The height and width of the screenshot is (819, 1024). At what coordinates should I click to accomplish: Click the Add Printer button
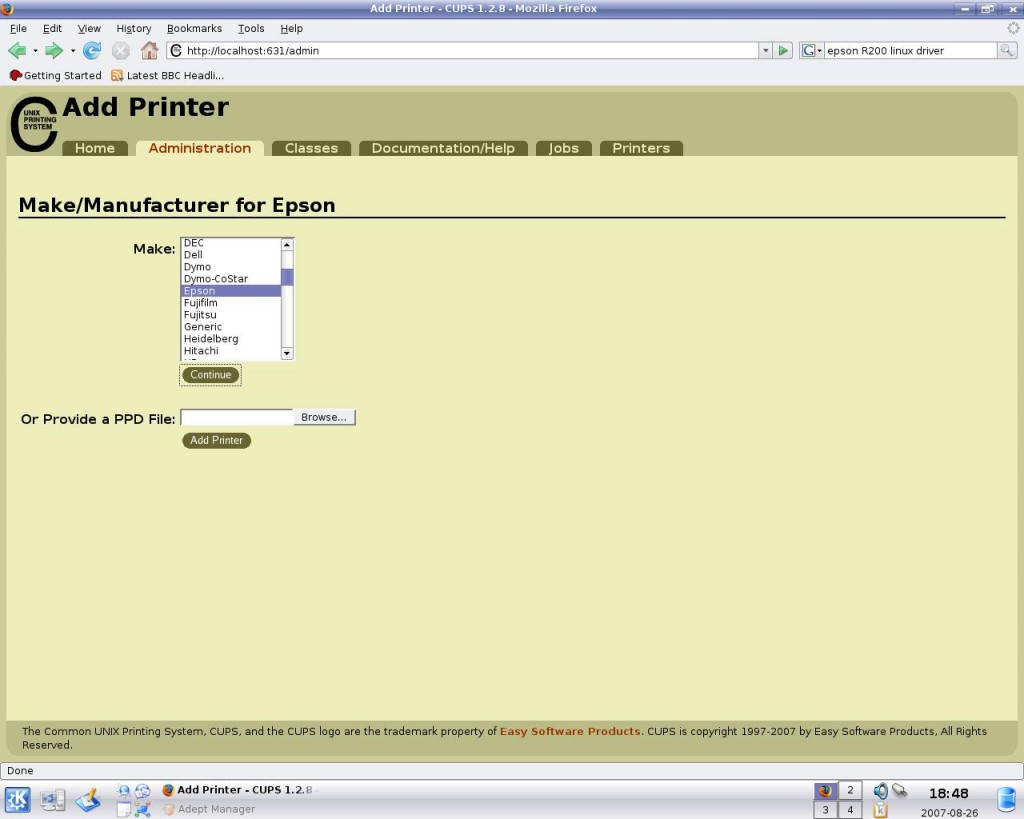[x=216, y=440]
